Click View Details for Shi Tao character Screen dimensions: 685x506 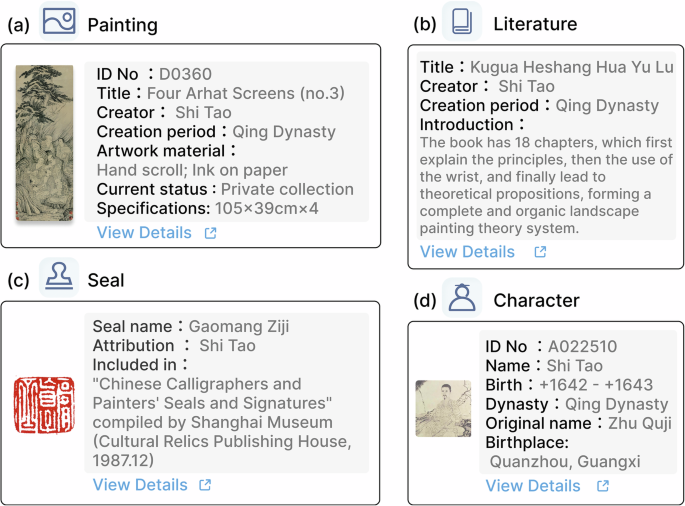click(x=533, y=486)
